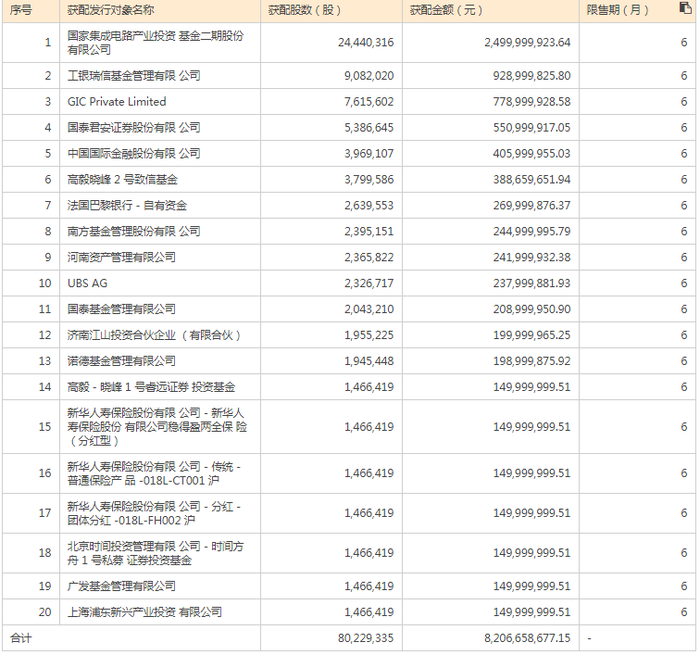Select 广发基金管理有限公司 name cell
The width and height of the screenshot is (700, 655).
click(x=160, y=586)
